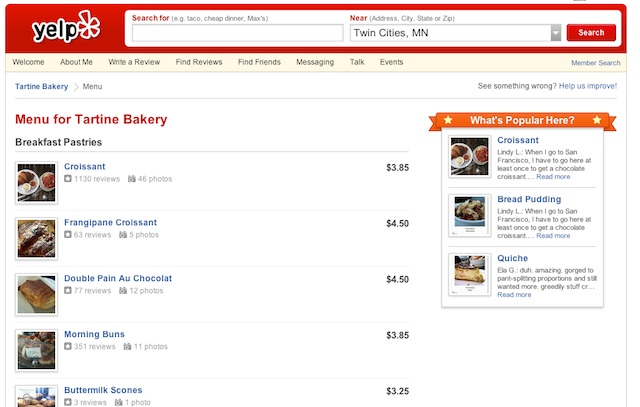Screen dimensions: 640x407
Task: Click the reviews icon beside 63 reviews
Action: [68, 235]
